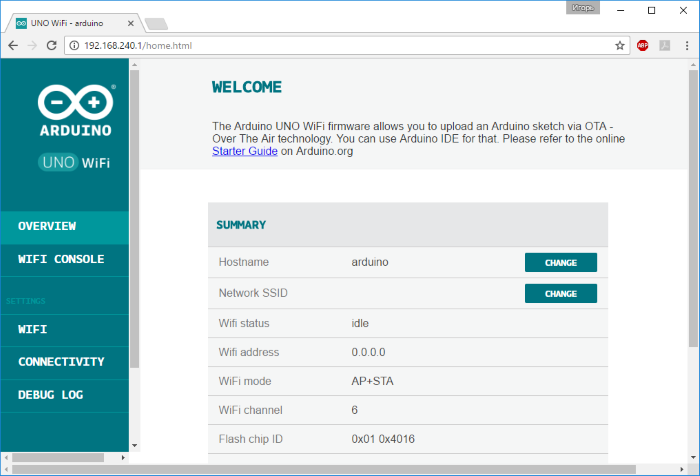Maximize the browser window
Screen dimensions: 700x476
[x=651, y=10]
